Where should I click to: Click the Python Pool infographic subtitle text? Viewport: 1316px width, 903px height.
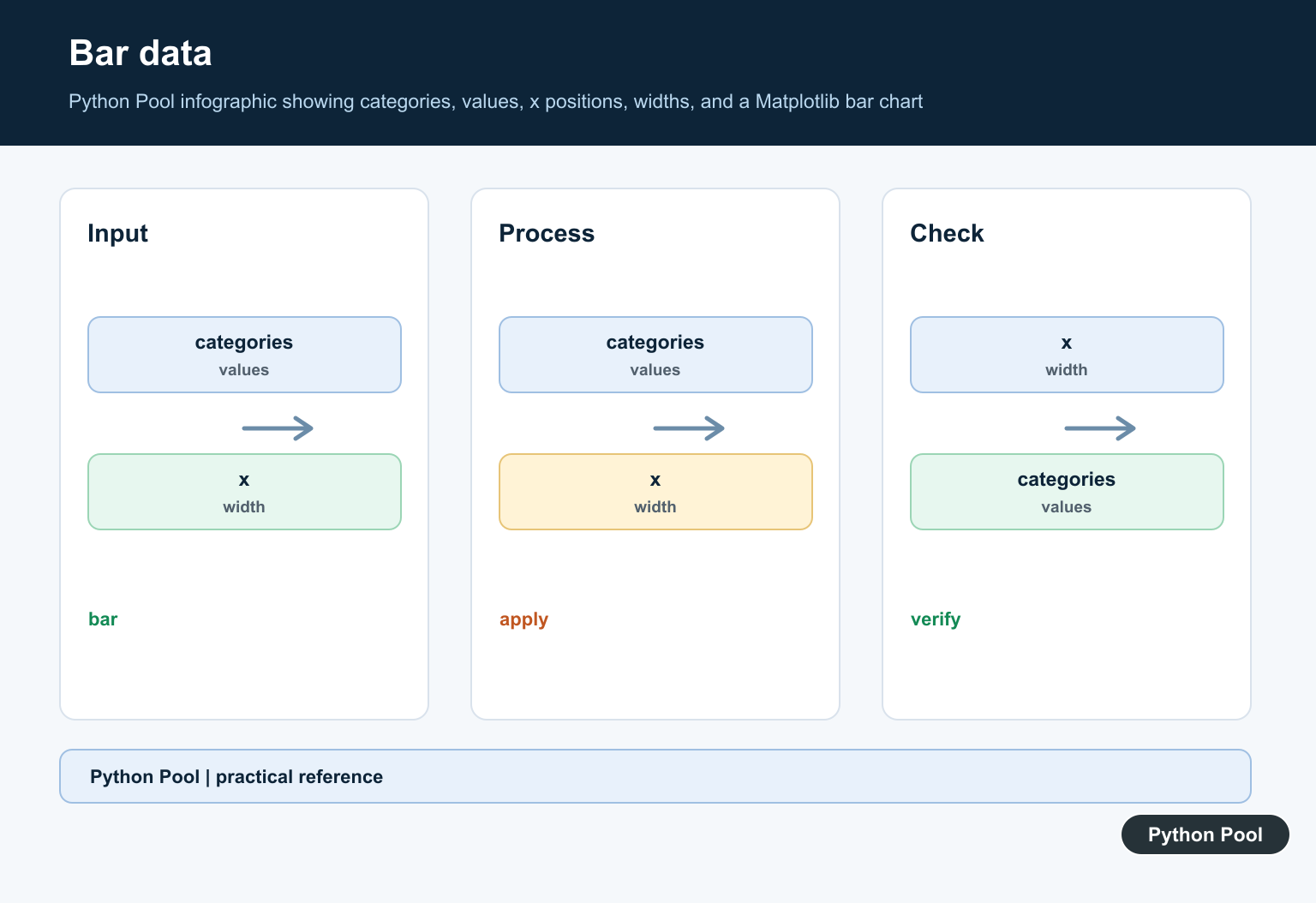(495, 102)
